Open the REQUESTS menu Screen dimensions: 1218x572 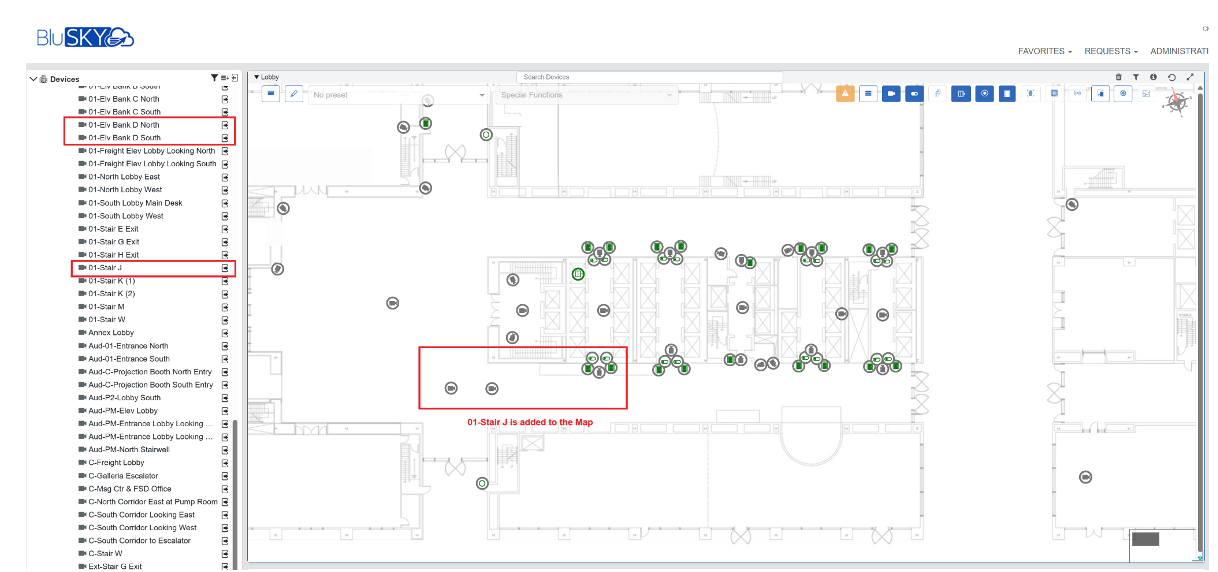coord(1111,51)
